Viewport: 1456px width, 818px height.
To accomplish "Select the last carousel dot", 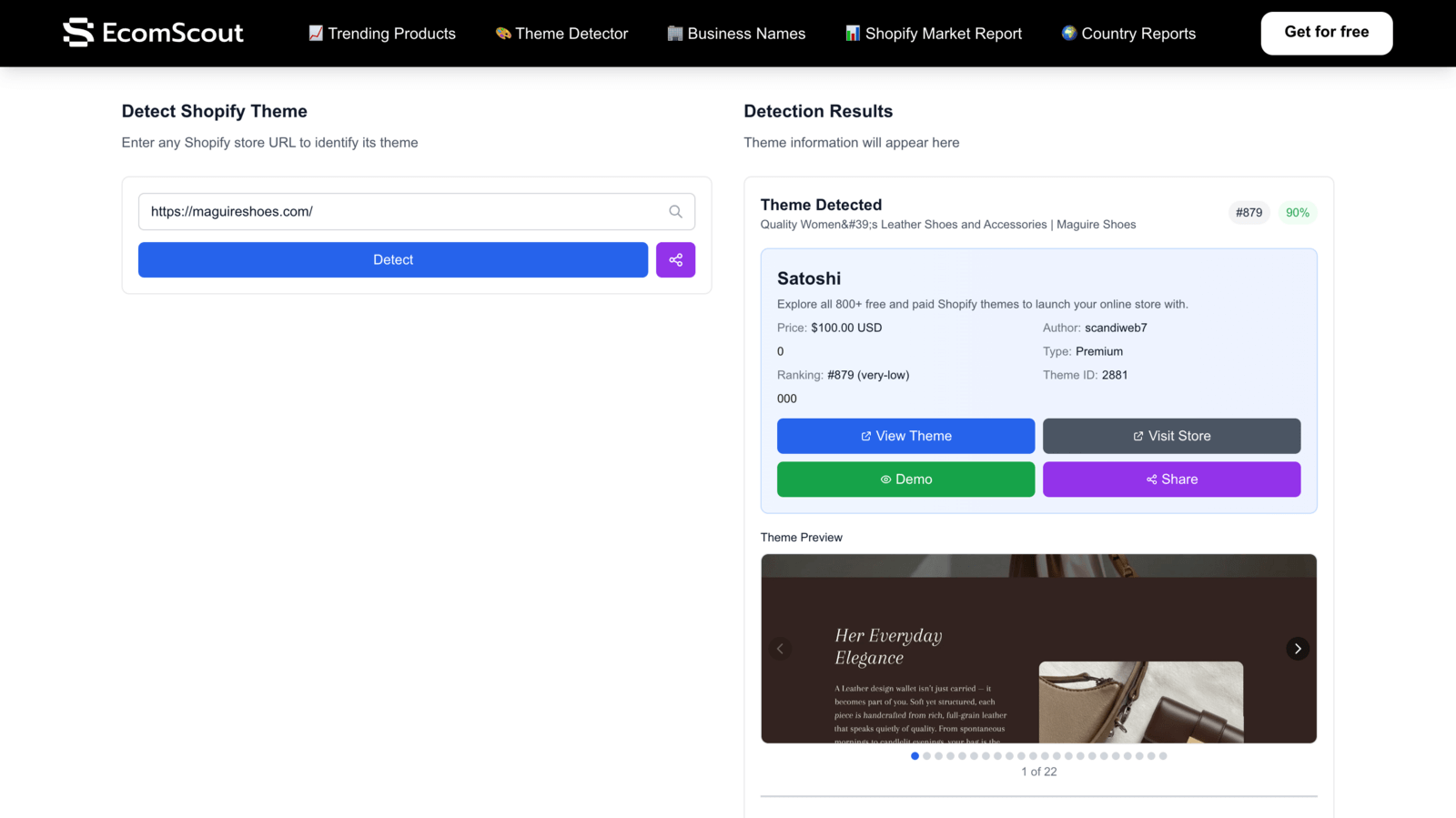I will [1163, 756].
